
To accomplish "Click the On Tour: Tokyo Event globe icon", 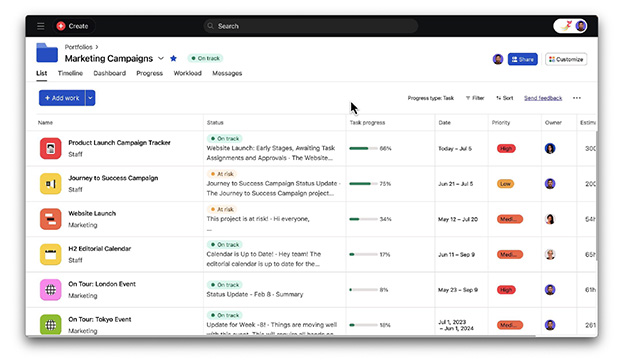I will 50,325.
